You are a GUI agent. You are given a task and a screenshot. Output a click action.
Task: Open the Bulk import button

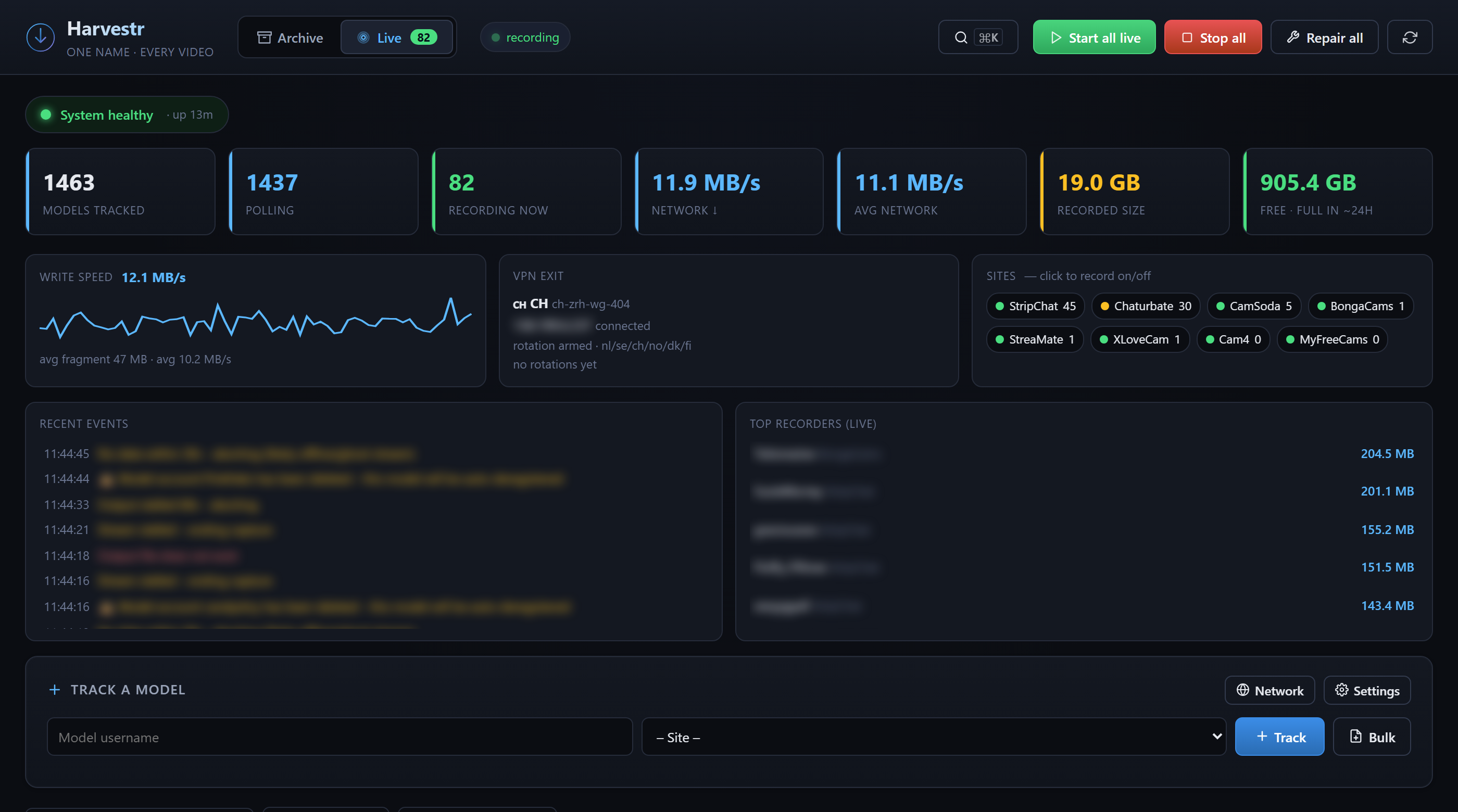(1372, 737)
